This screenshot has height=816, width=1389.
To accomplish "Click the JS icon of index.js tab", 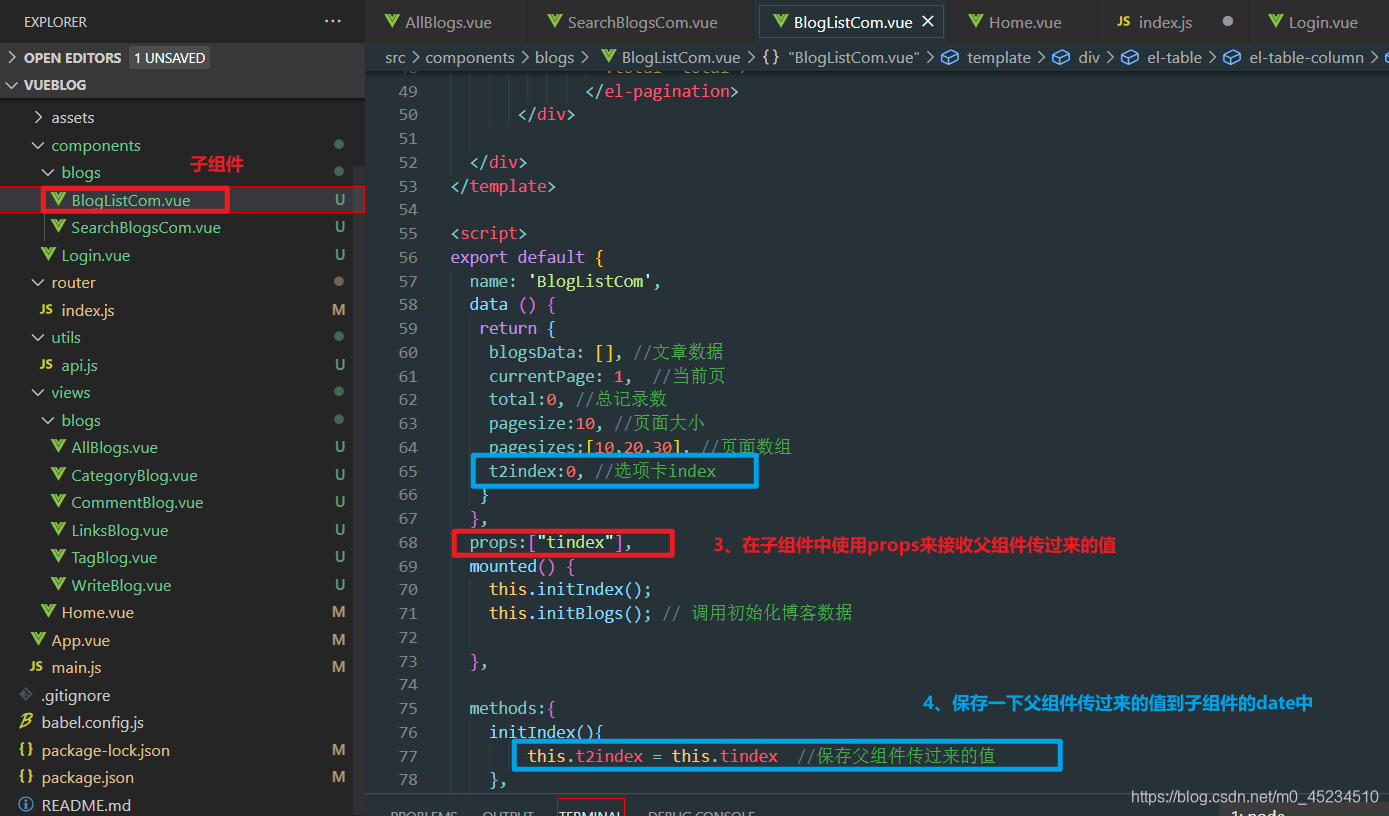I will [x=1124, y=21].
